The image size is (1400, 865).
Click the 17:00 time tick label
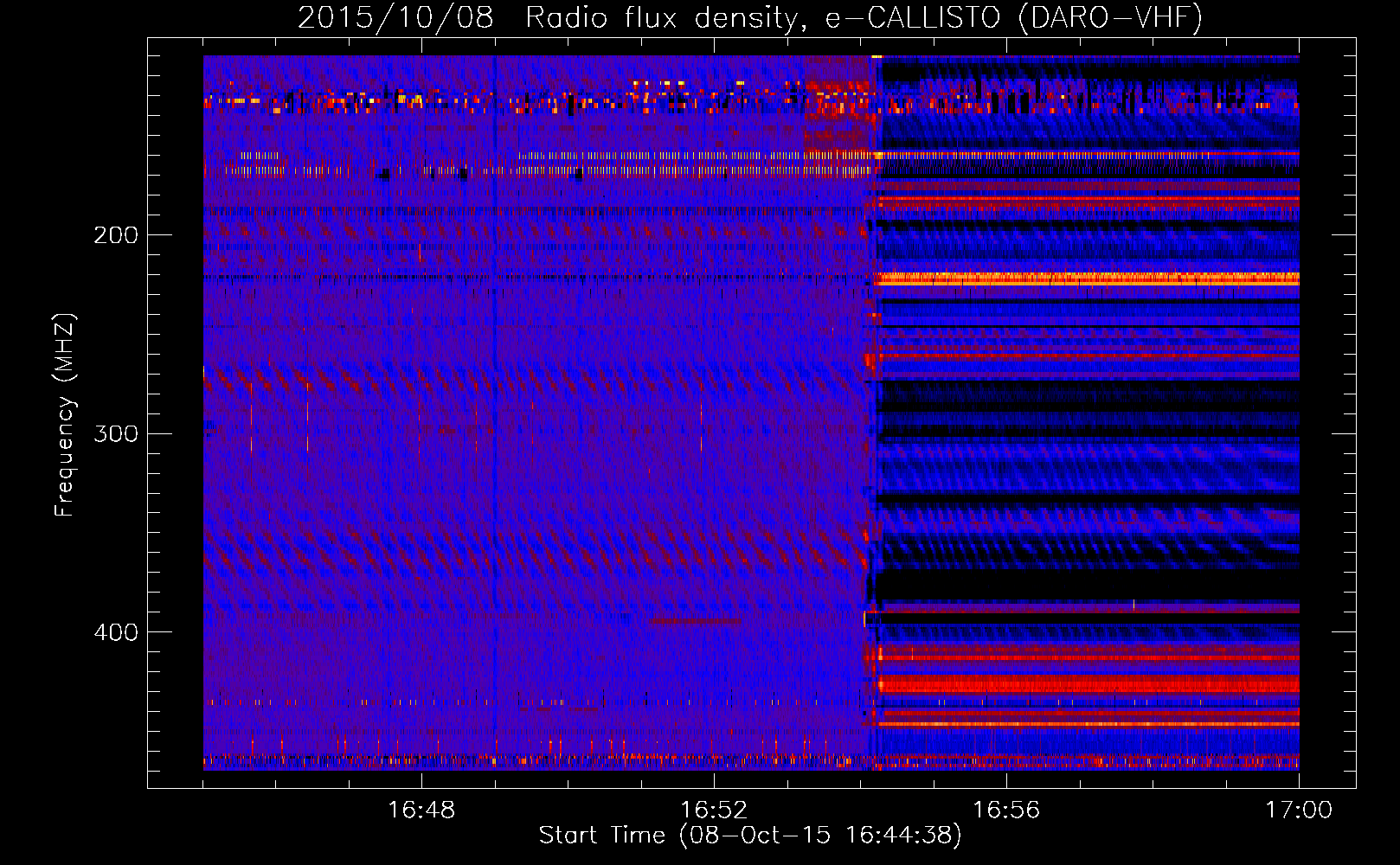(1299, 811)
